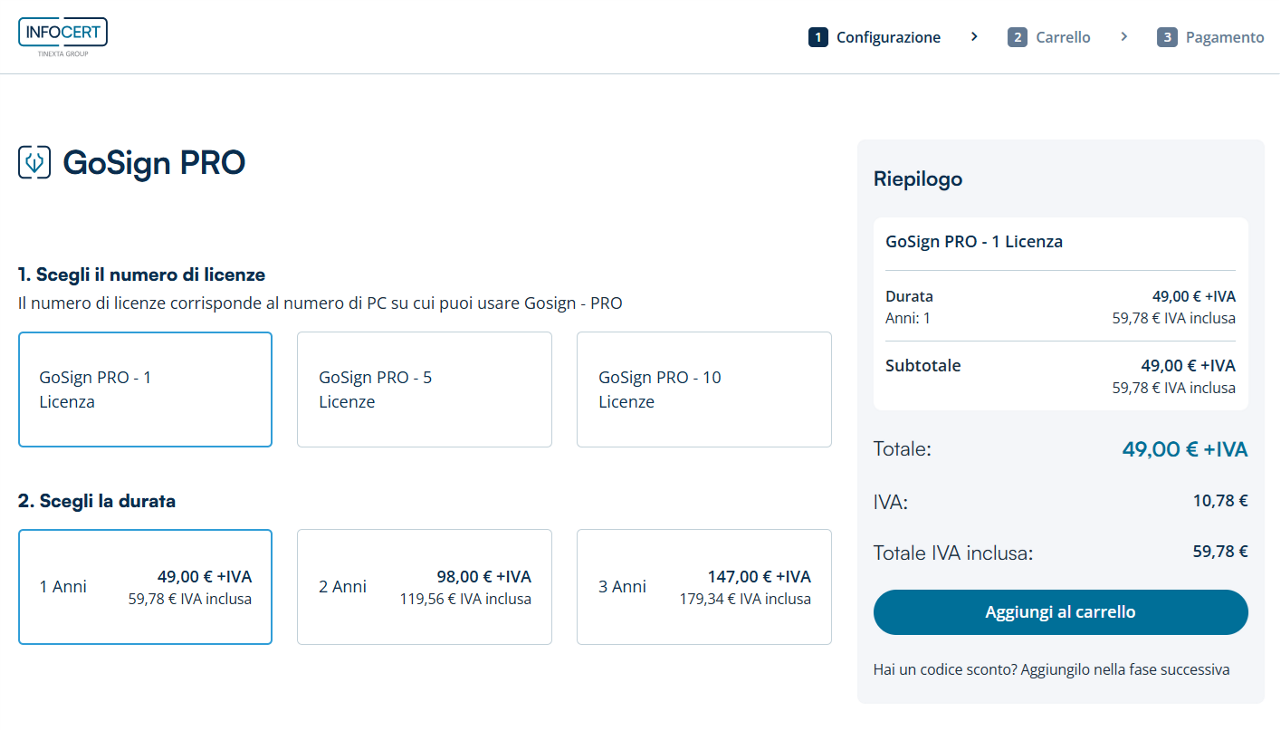Screen dimensions: 1280x730
Task: Pick the GoSign PRO - 10 Licenze option
Action: (704, 389)
